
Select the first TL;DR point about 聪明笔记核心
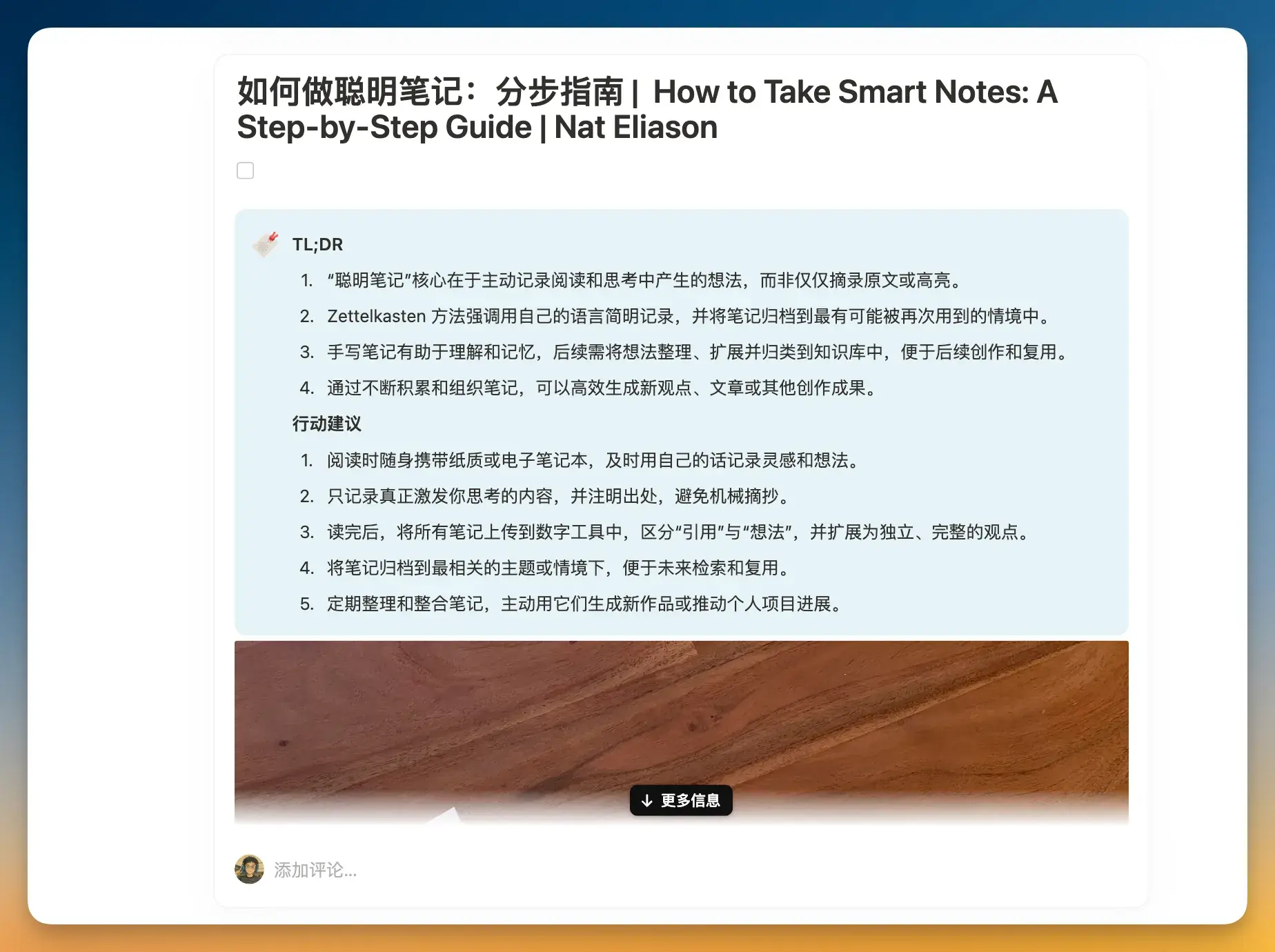[644, 280]
